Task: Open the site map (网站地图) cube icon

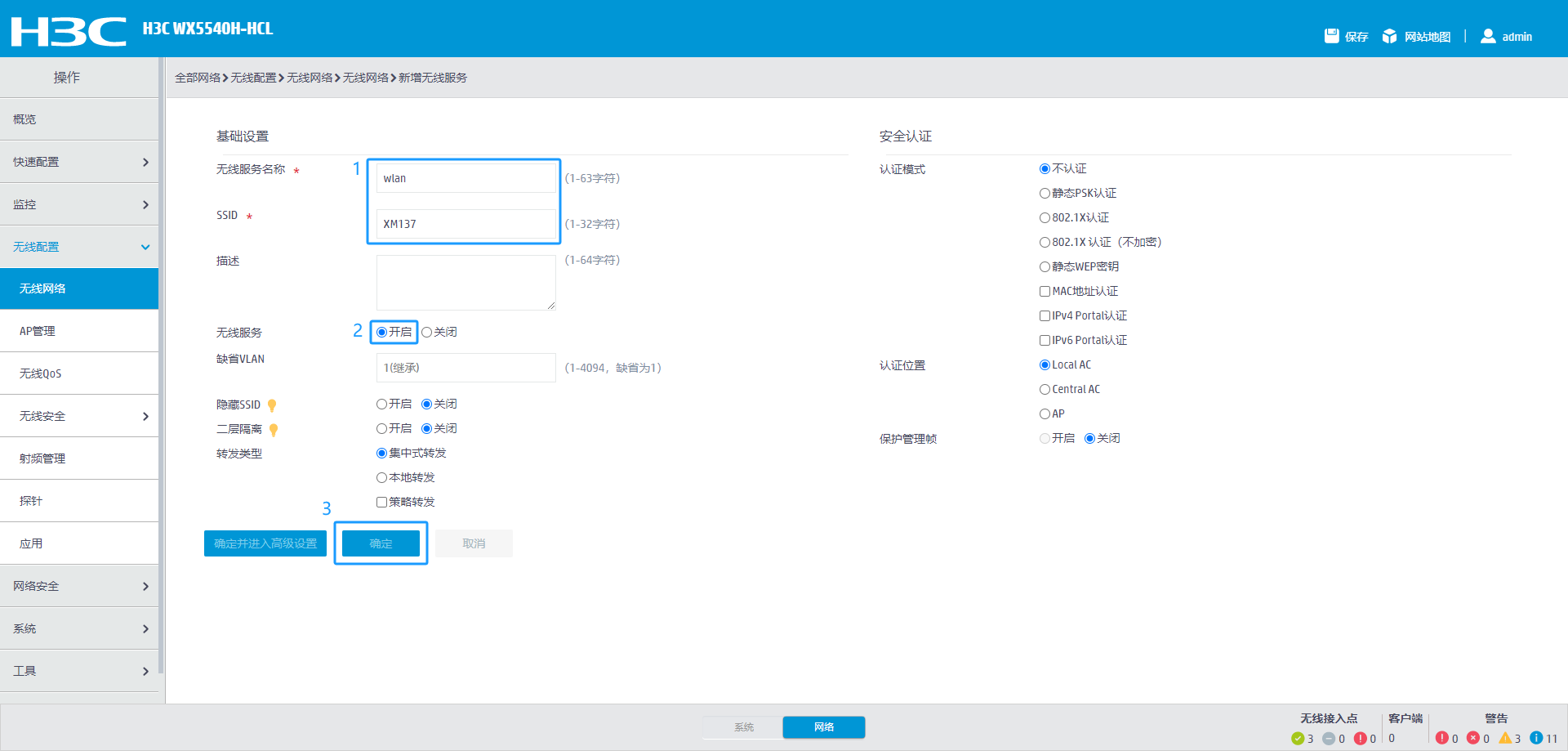Action: click(x=1389, y=36)
